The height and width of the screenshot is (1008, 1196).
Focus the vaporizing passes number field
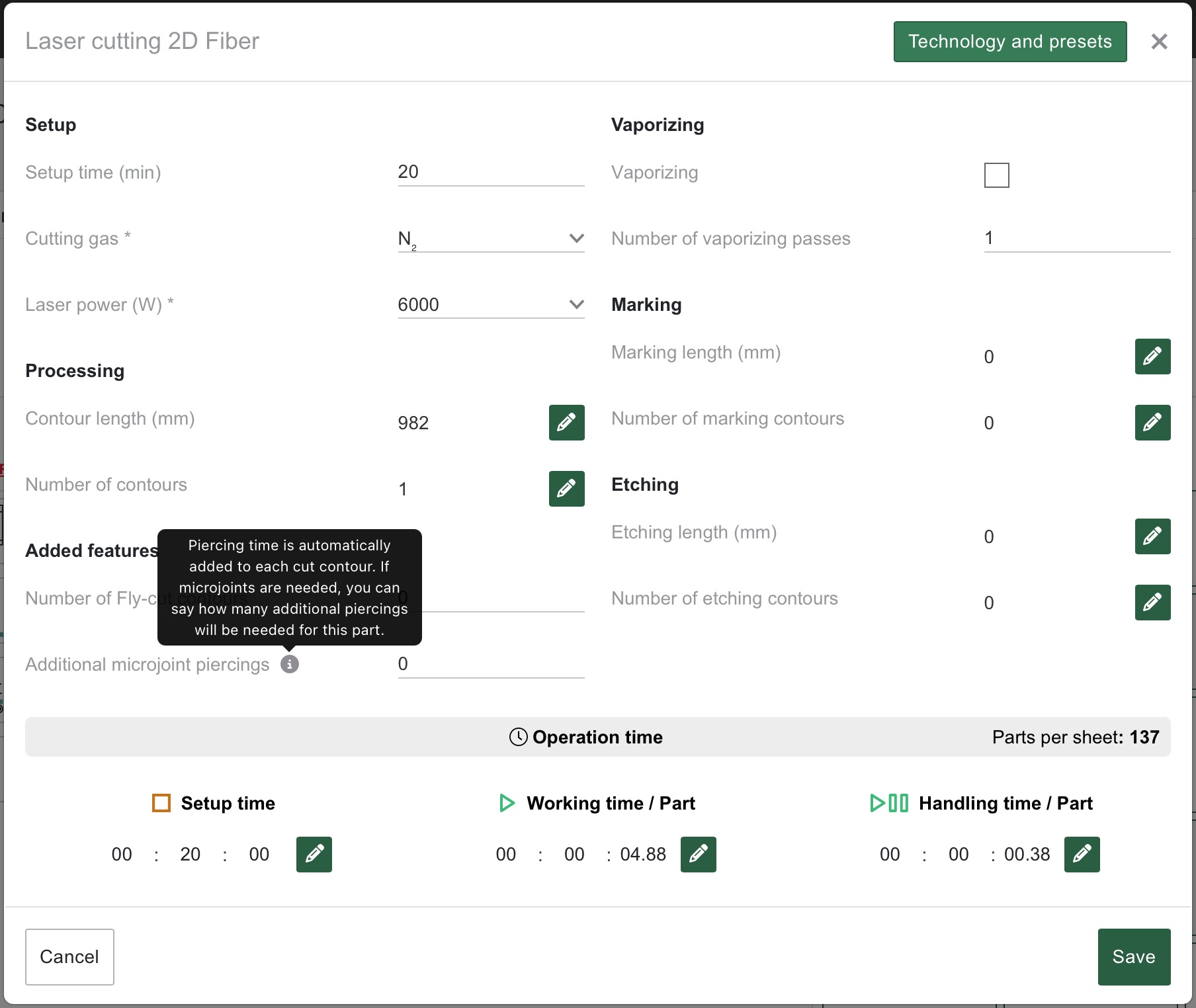click(1076, 239)
